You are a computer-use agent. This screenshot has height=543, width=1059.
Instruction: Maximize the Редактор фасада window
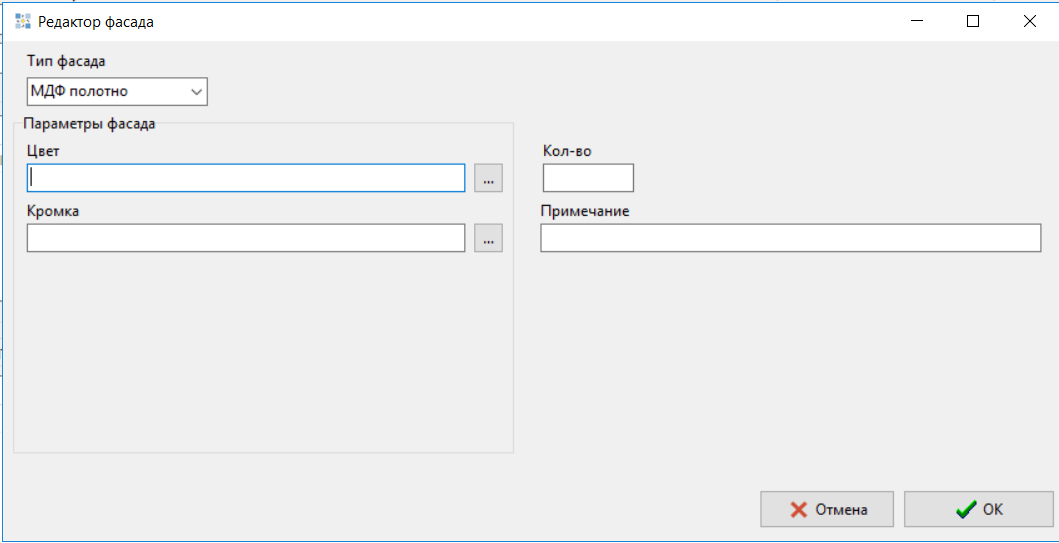coord(973,21)
